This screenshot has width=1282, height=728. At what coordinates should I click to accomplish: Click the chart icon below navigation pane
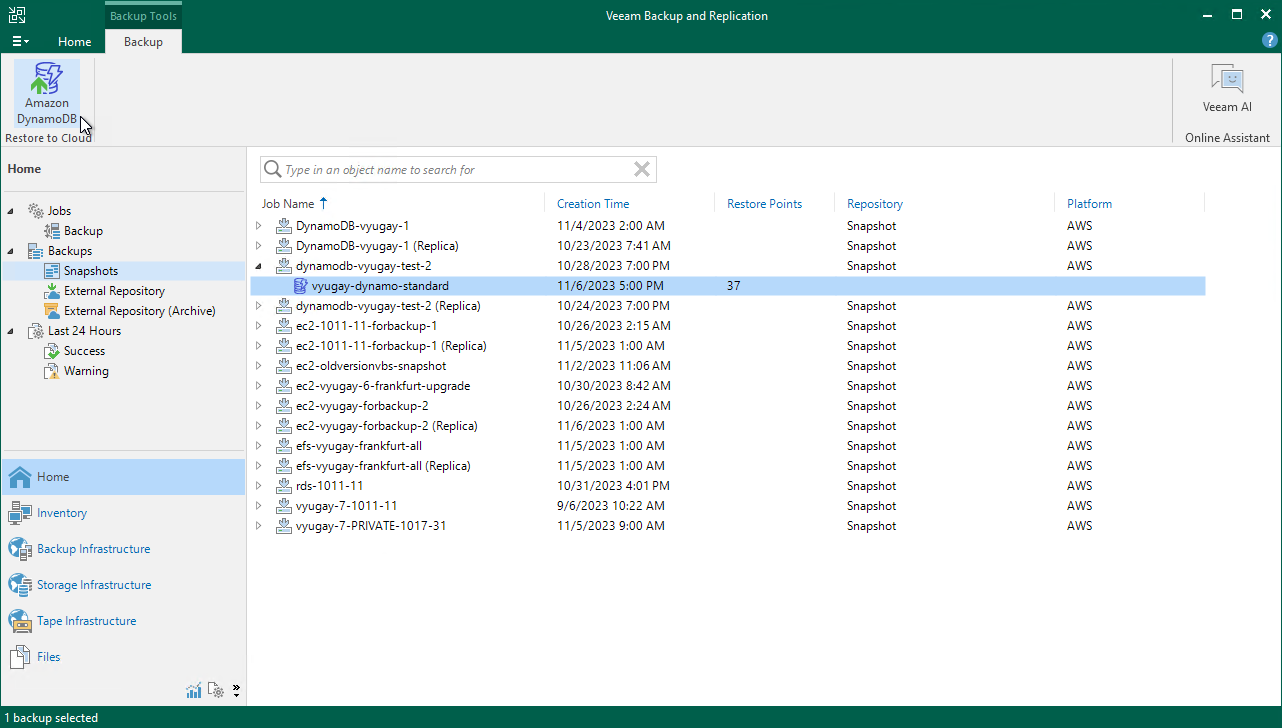[x=194, y=690]
